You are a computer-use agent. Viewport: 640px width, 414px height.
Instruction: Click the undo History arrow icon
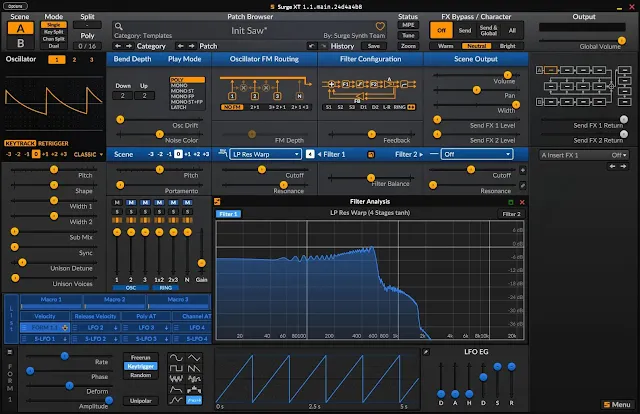coord(311,46)
